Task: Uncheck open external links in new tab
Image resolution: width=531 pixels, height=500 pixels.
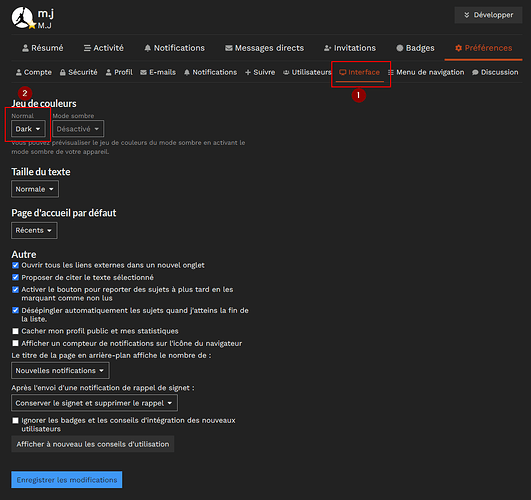Action: [x=15, y=265]
